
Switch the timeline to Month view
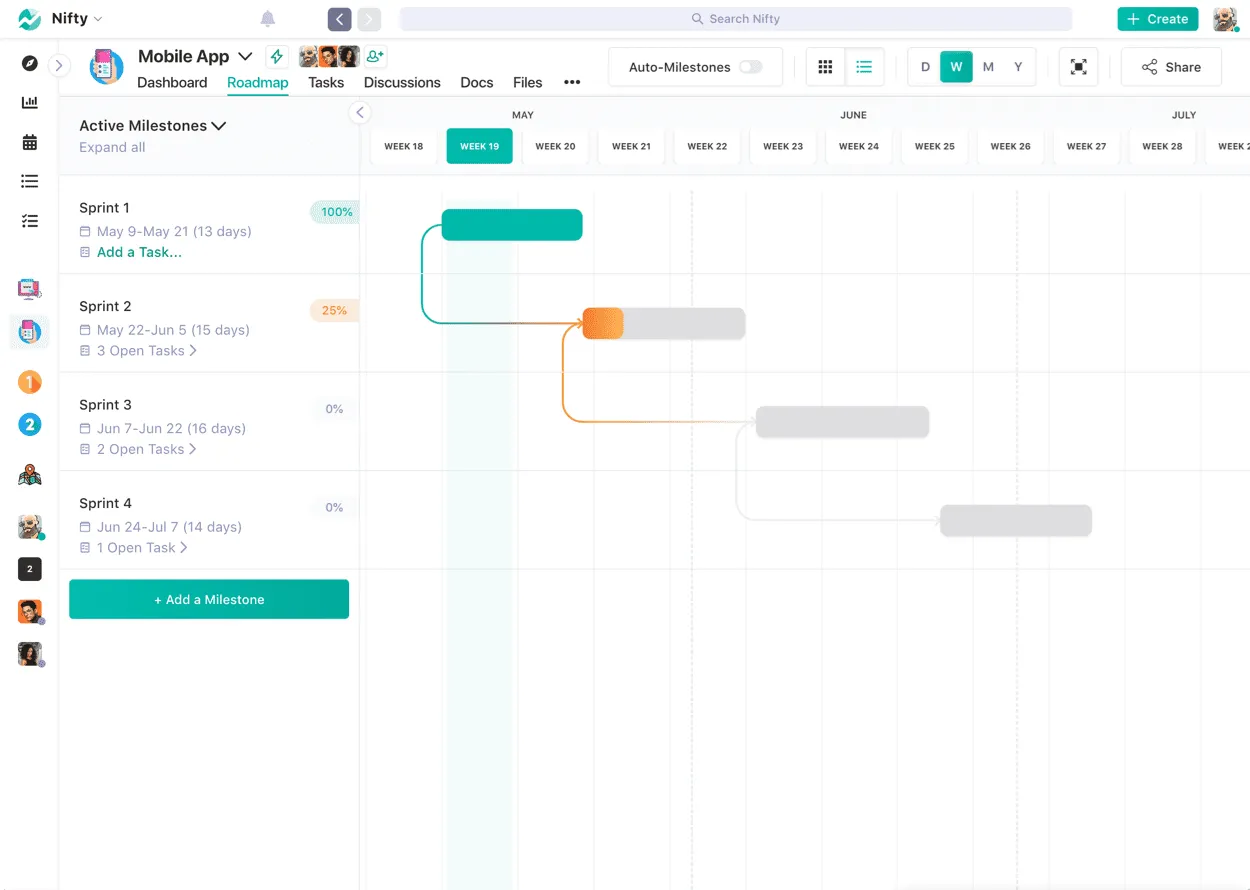click(988, 66)
